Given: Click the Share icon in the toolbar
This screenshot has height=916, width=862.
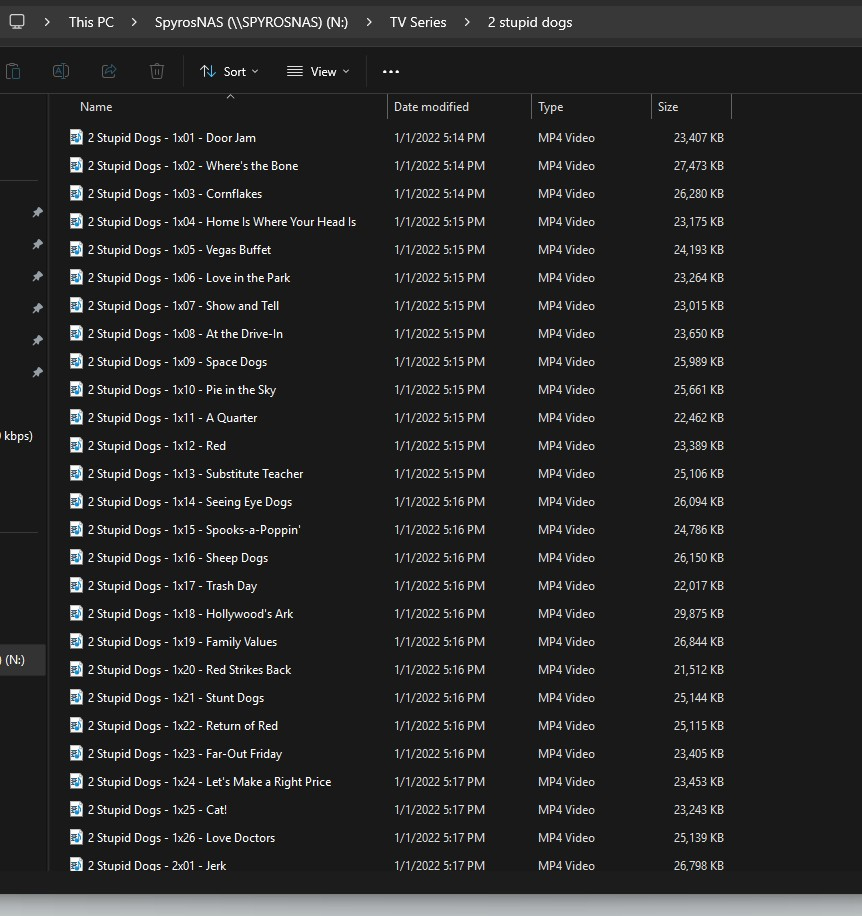Looking at the screenshot, I should click(x=109, y=71).
